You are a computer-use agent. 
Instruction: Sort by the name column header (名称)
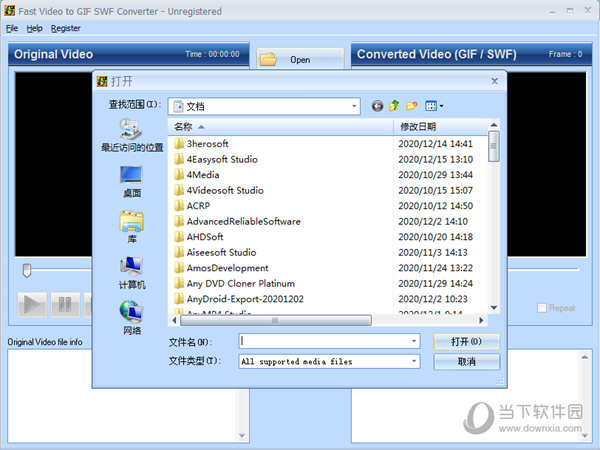tap(280, 127)
